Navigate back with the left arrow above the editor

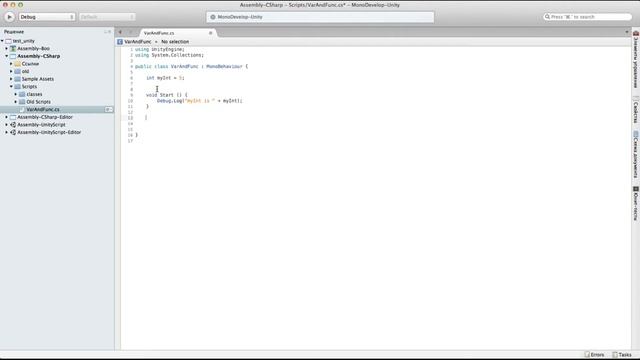tap(120, 32)
